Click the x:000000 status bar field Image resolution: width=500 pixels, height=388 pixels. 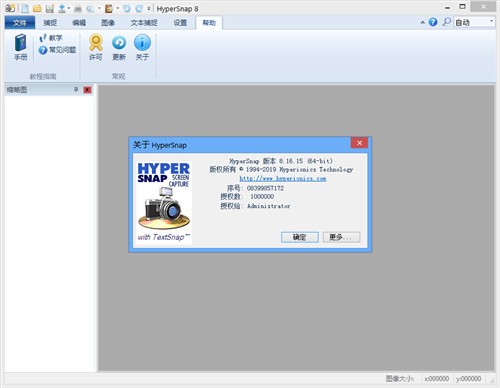[x=436, y=379]
